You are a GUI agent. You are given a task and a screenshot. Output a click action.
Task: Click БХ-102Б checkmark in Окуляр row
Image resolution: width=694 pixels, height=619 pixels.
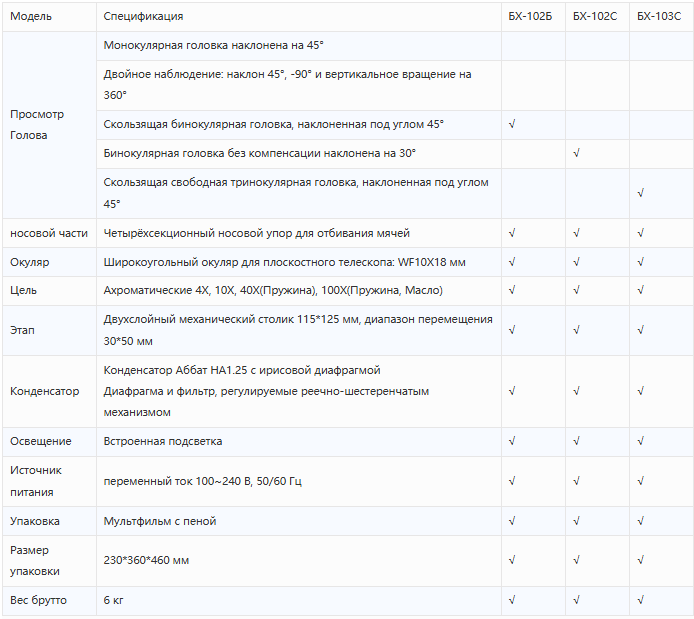512,262
